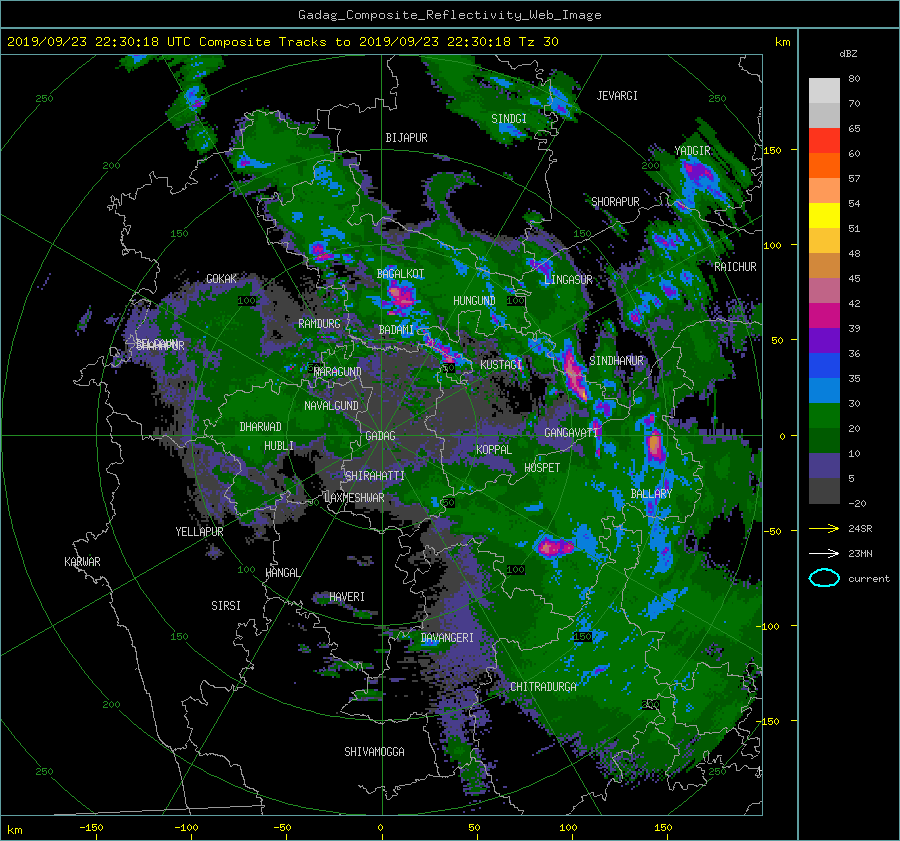Click the DHARWAD city label

pos(261,427)
